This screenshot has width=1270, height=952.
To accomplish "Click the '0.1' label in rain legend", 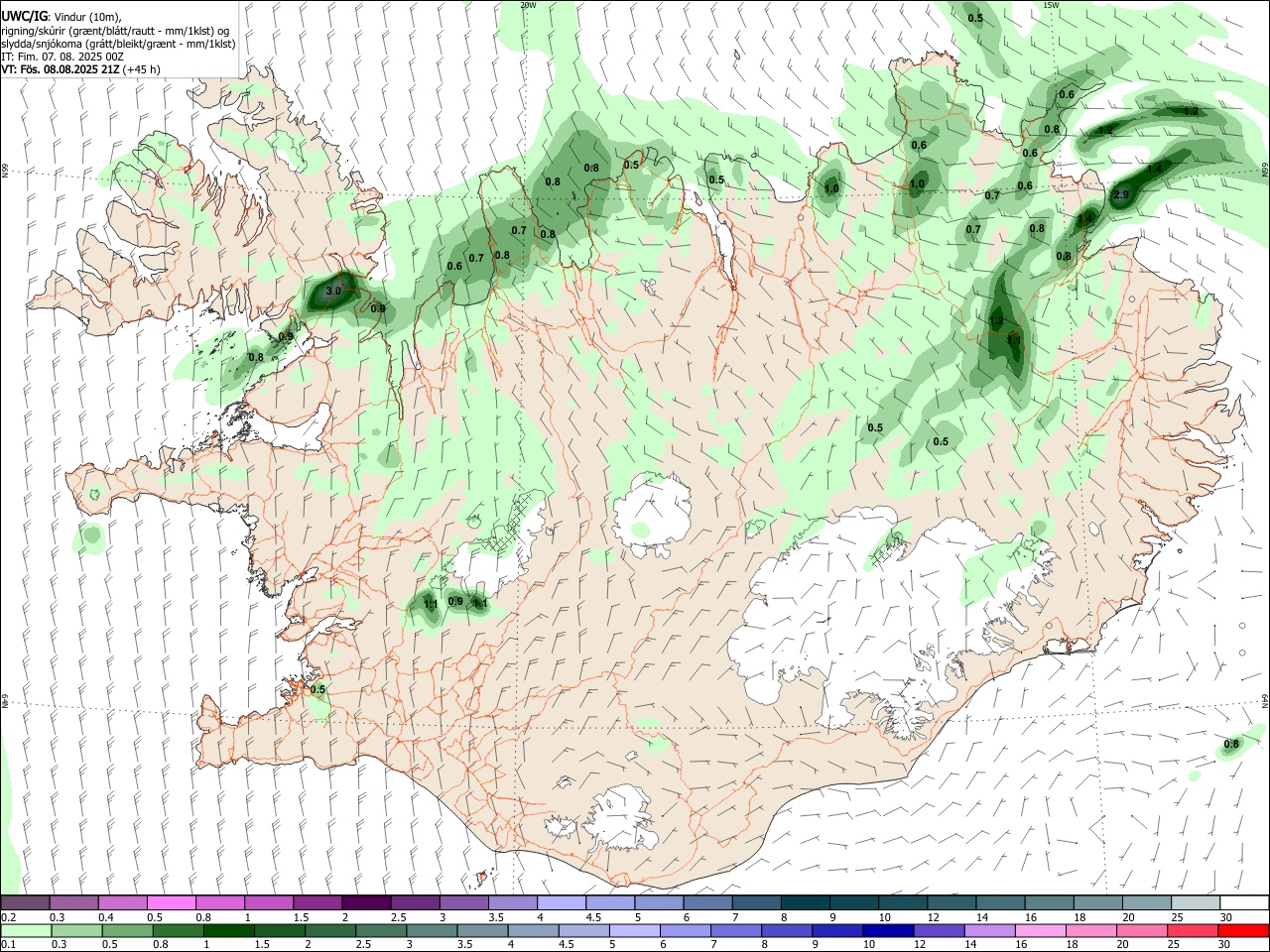I will 8,944.
